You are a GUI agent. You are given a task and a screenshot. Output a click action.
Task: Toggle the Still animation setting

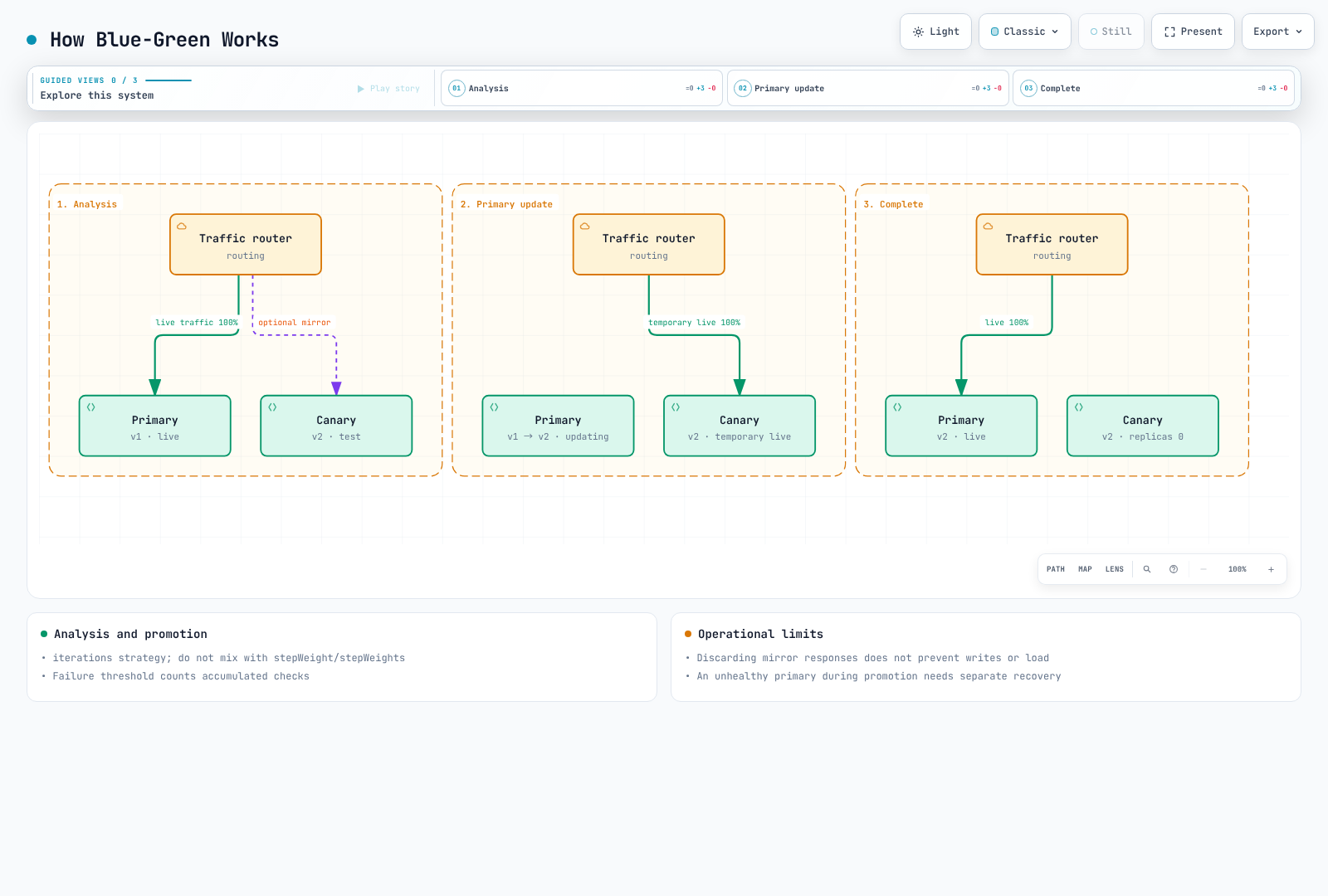(x=1111, y=32)
